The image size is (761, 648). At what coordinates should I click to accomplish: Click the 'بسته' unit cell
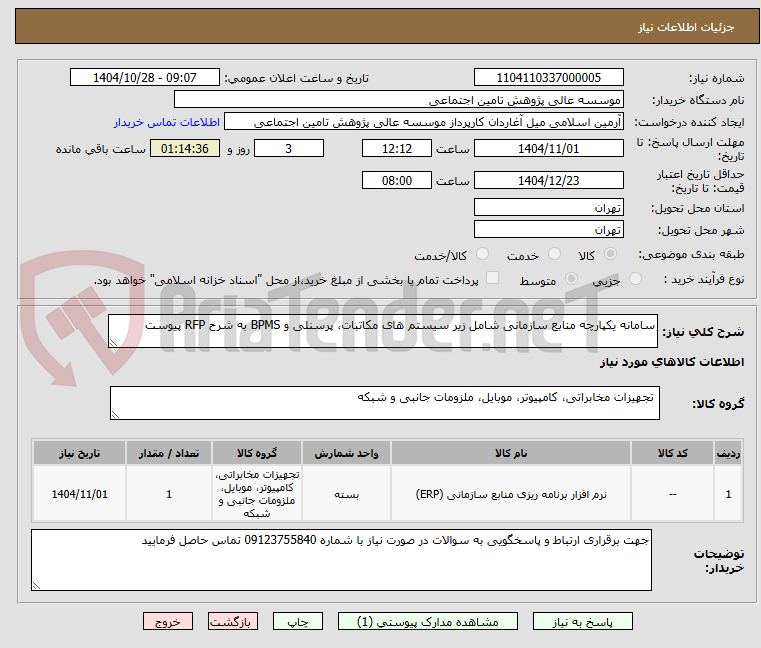click(346, 494)
